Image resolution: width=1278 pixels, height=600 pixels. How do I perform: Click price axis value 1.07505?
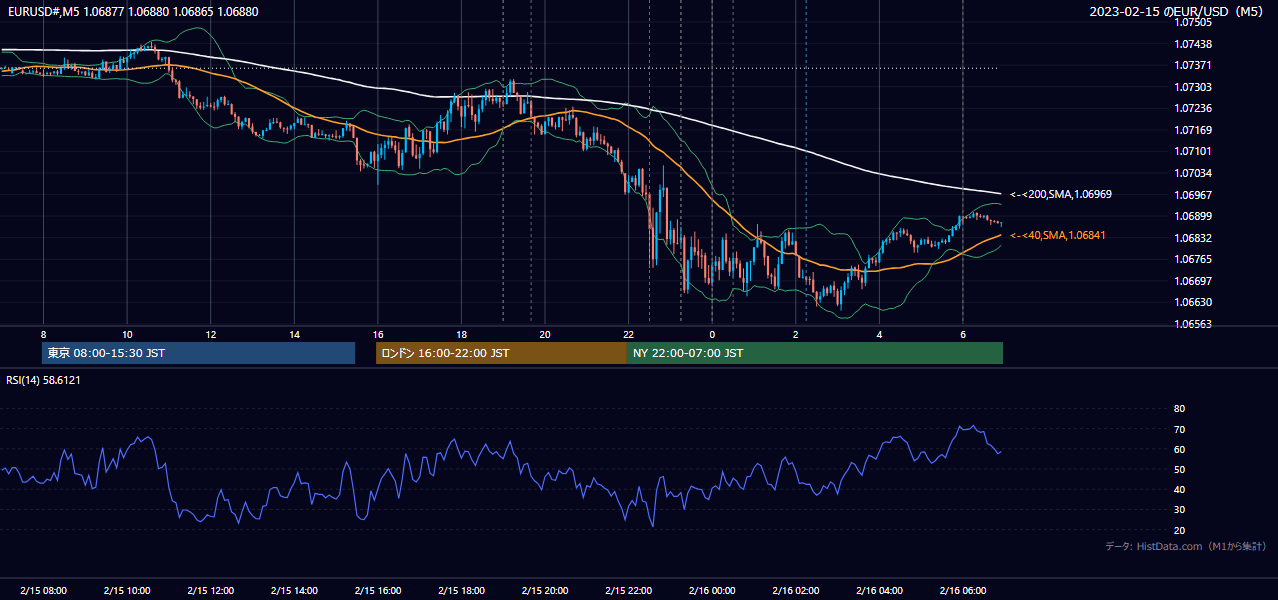tap(1193, 22)
